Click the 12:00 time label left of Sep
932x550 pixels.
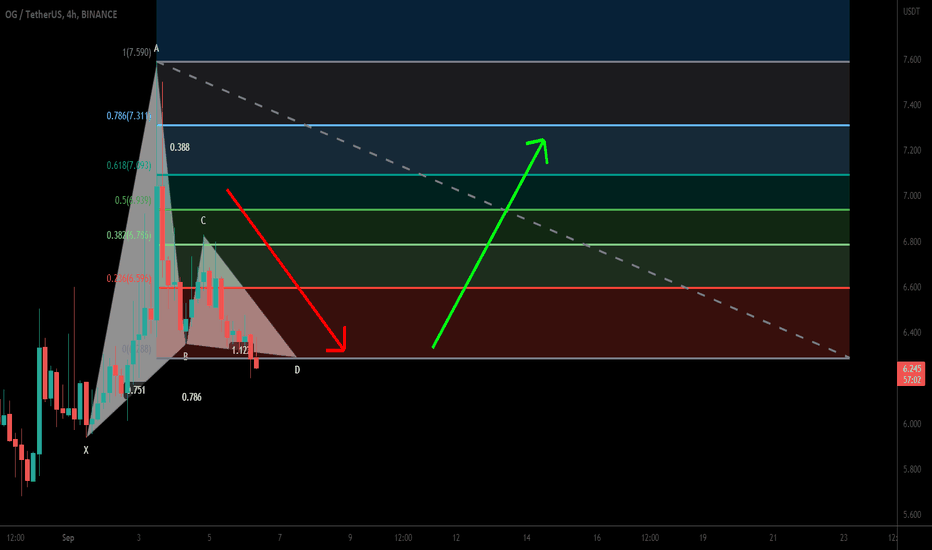tap(15, 538)
